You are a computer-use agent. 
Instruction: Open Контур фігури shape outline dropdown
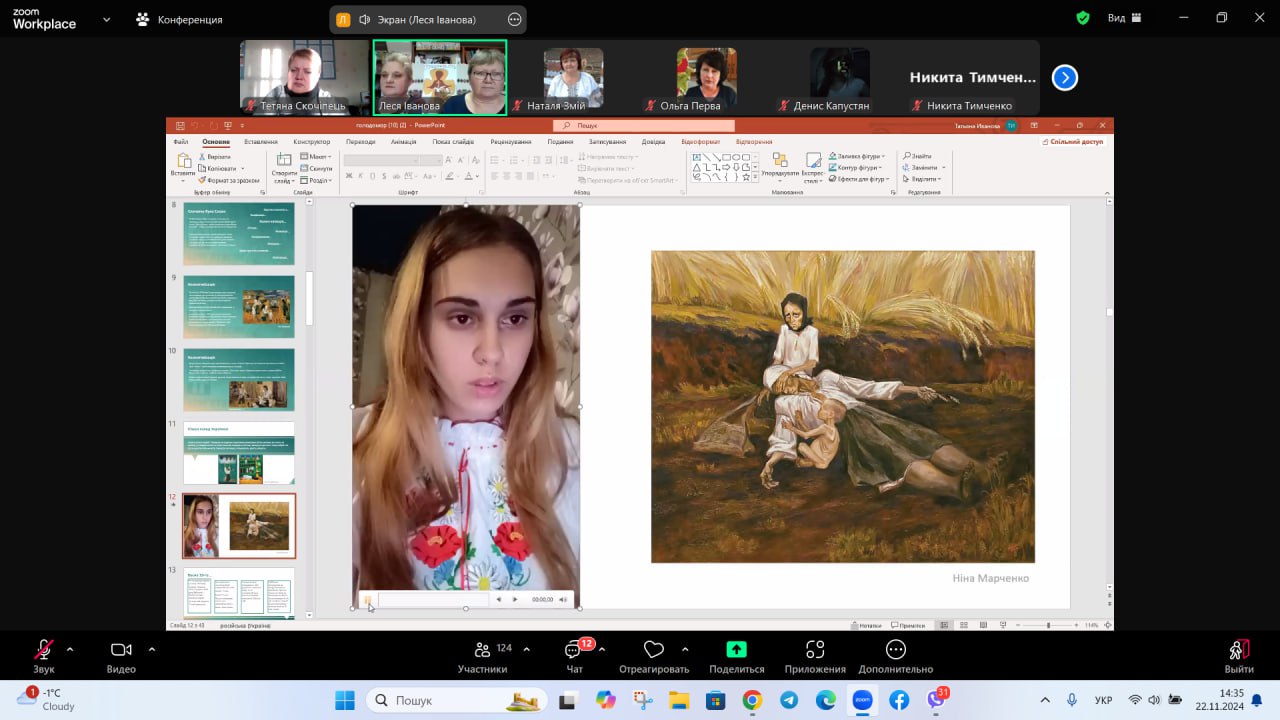(x=856, y=168)
